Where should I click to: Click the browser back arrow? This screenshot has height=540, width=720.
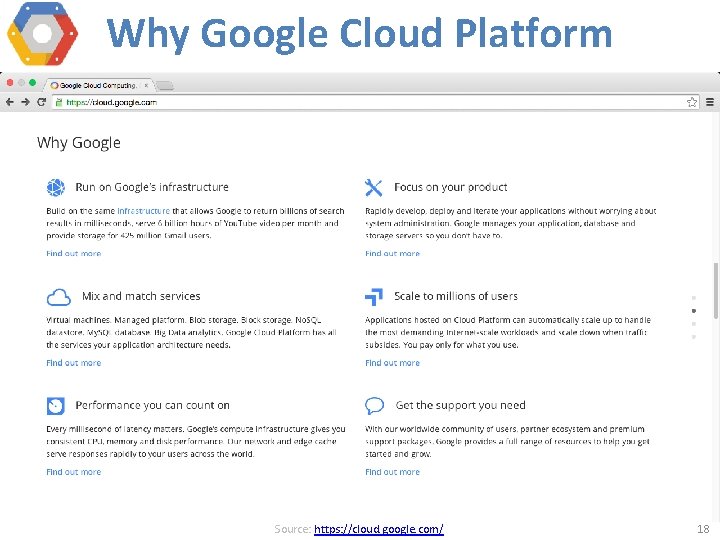point(10,102)
